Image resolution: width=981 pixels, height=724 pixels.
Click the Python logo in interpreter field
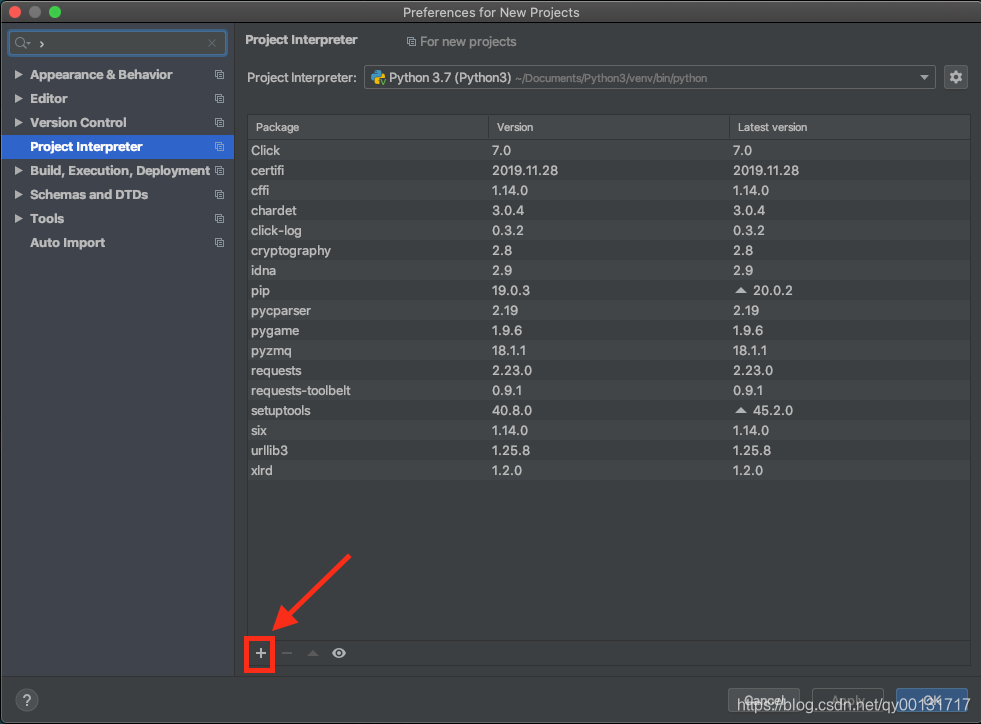(x=378, y=78)
